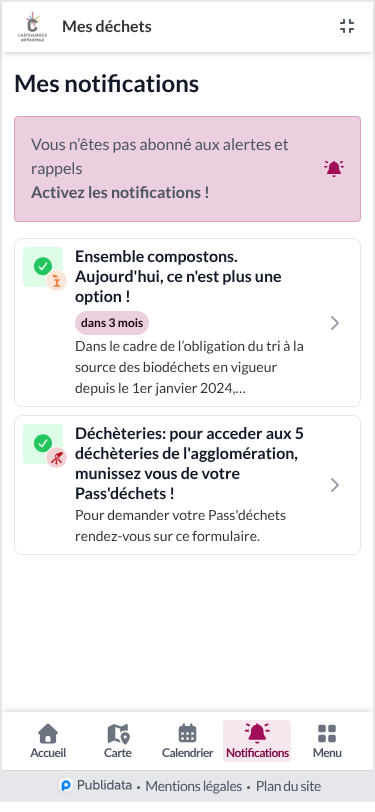Viewport: 375px width, 812px height.
Task: Click the red déchèterie badge icon
Action: pyautogui.click(x=56, y=458)
